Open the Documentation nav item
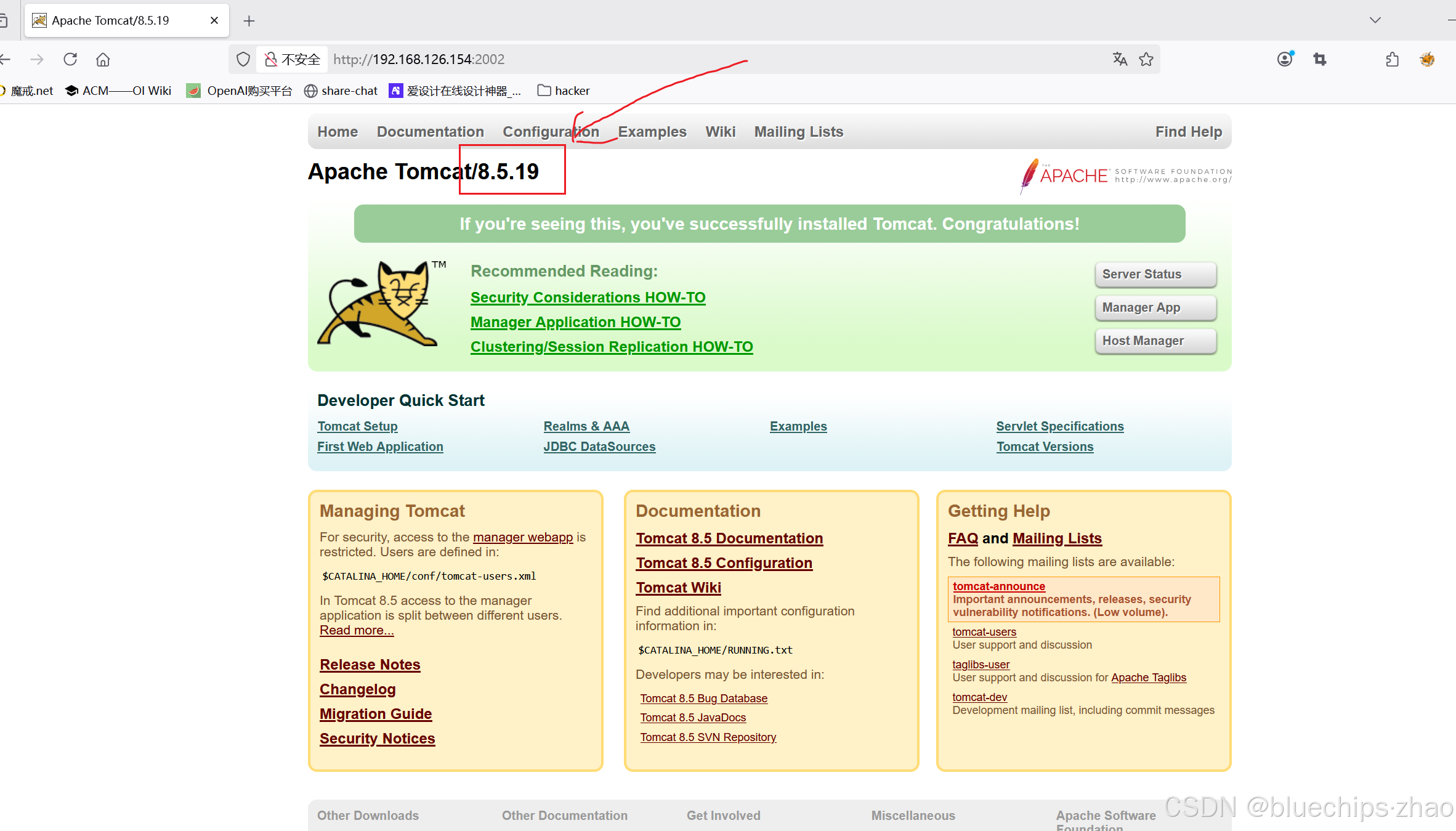Viewport: 1456px width, 831px height. click(430, 132)
